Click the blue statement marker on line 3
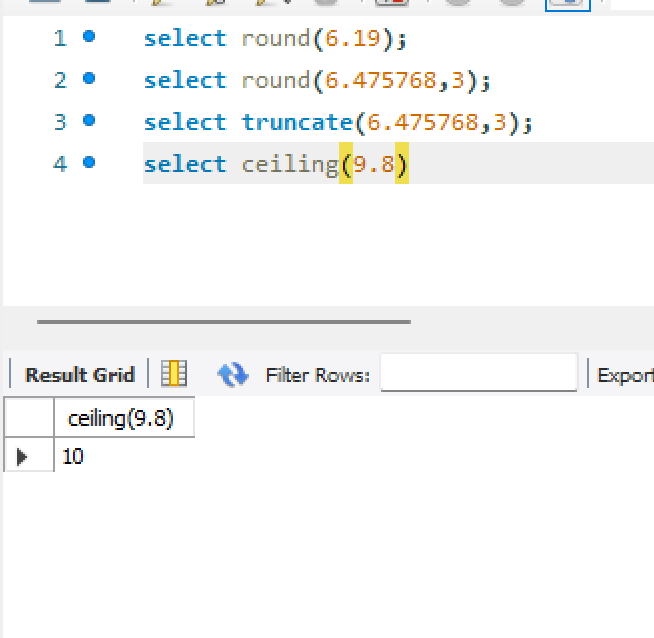This screenshot has width=654, height=638. point(89,121)
